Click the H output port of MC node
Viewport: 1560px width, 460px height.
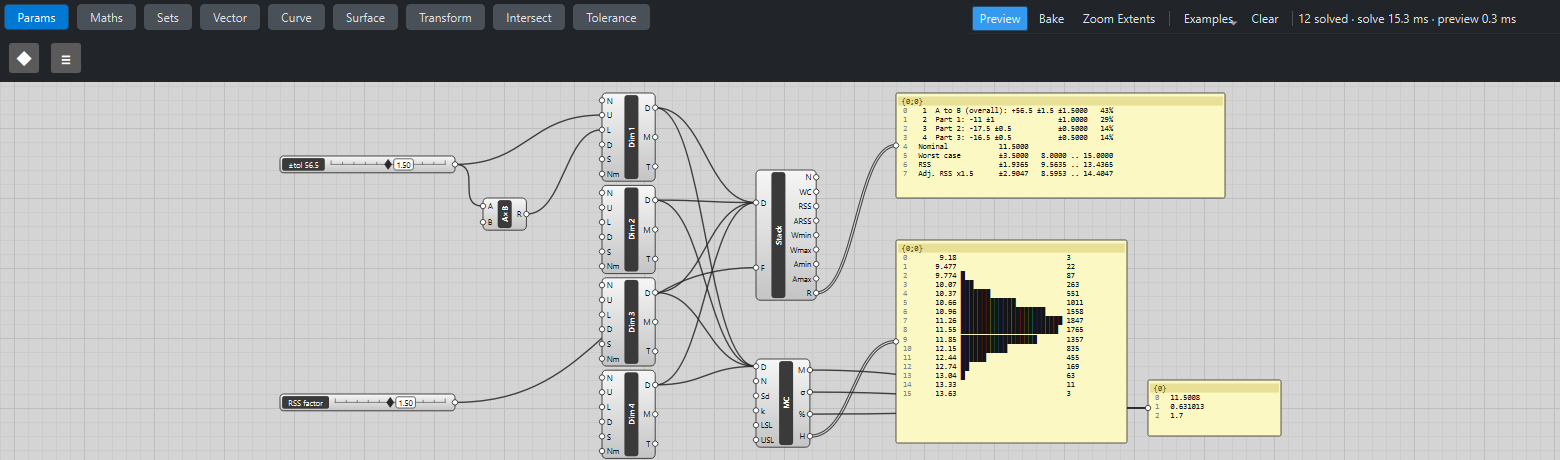(x=812, y=435)
